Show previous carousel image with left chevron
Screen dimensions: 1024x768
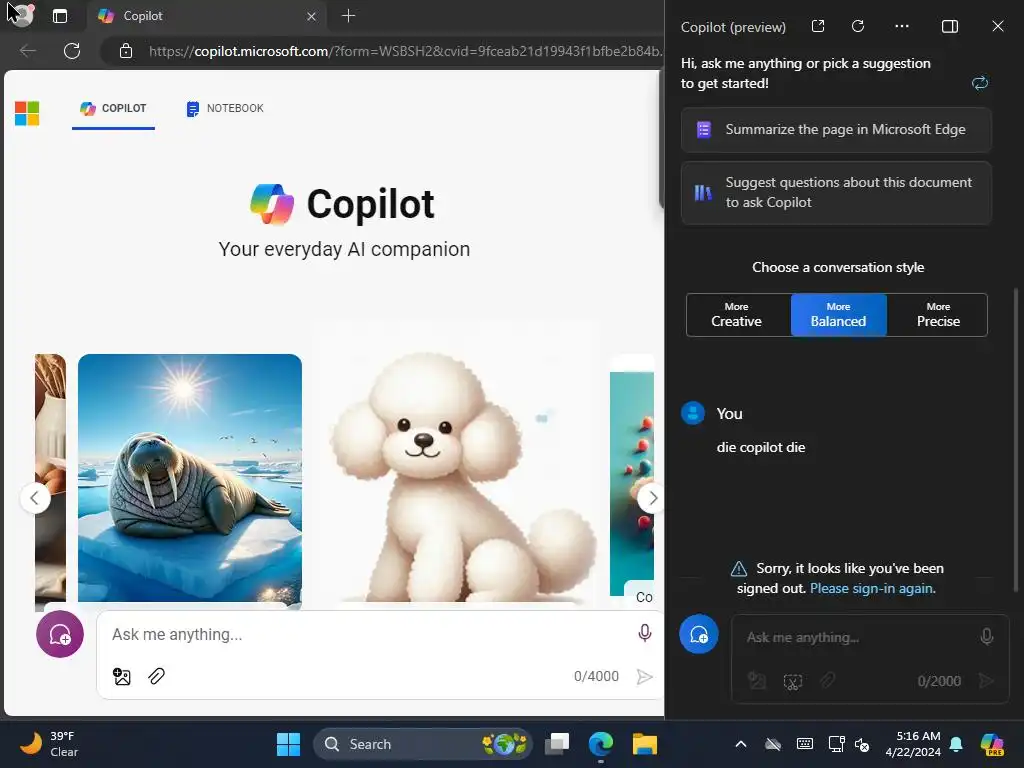[x=35, y=498]
